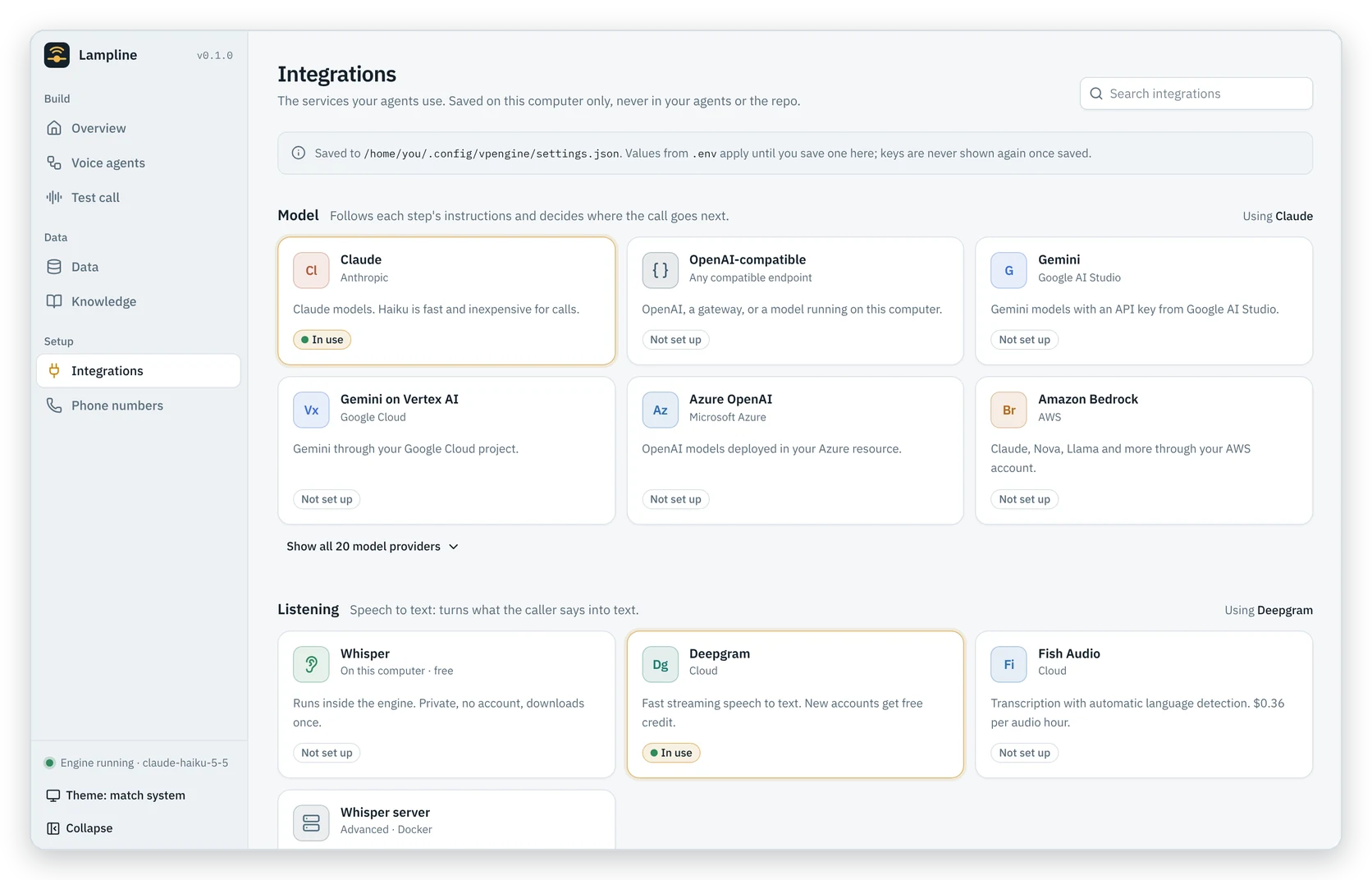Click the Claude In use badge

[322, 340]
